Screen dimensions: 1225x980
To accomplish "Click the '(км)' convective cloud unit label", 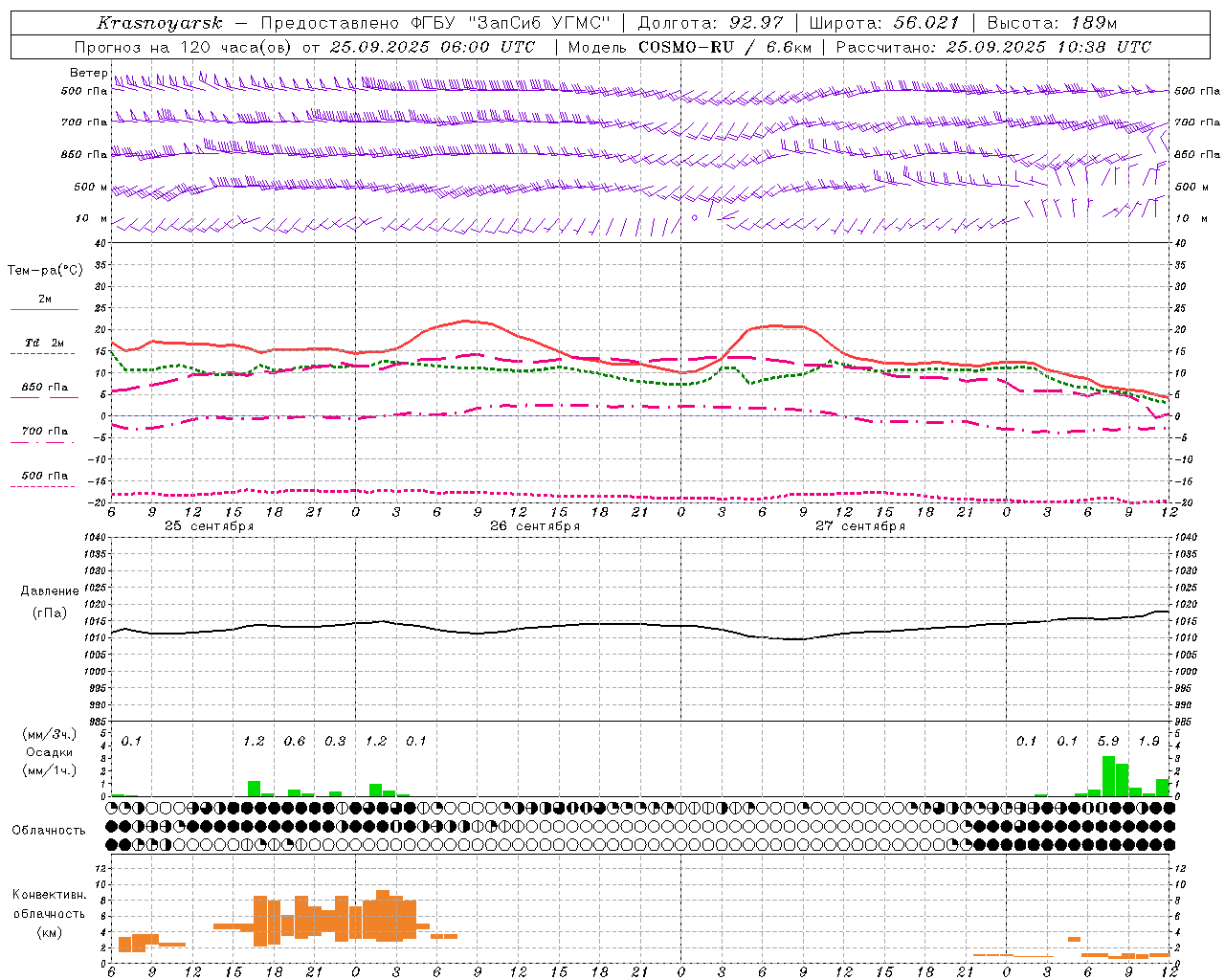I will (x=49, y=931).
